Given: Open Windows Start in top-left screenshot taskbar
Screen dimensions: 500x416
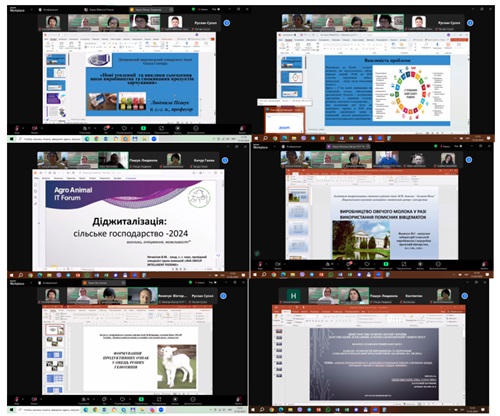Looking at the screenshot, I should [x=12, y=139].
